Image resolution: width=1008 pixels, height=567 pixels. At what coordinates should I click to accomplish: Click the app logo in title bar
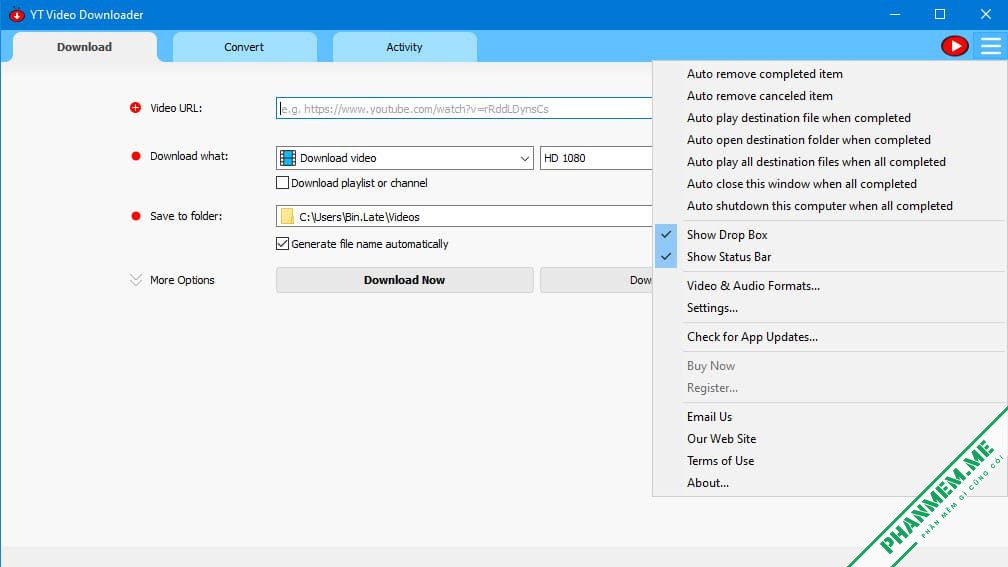16,14
